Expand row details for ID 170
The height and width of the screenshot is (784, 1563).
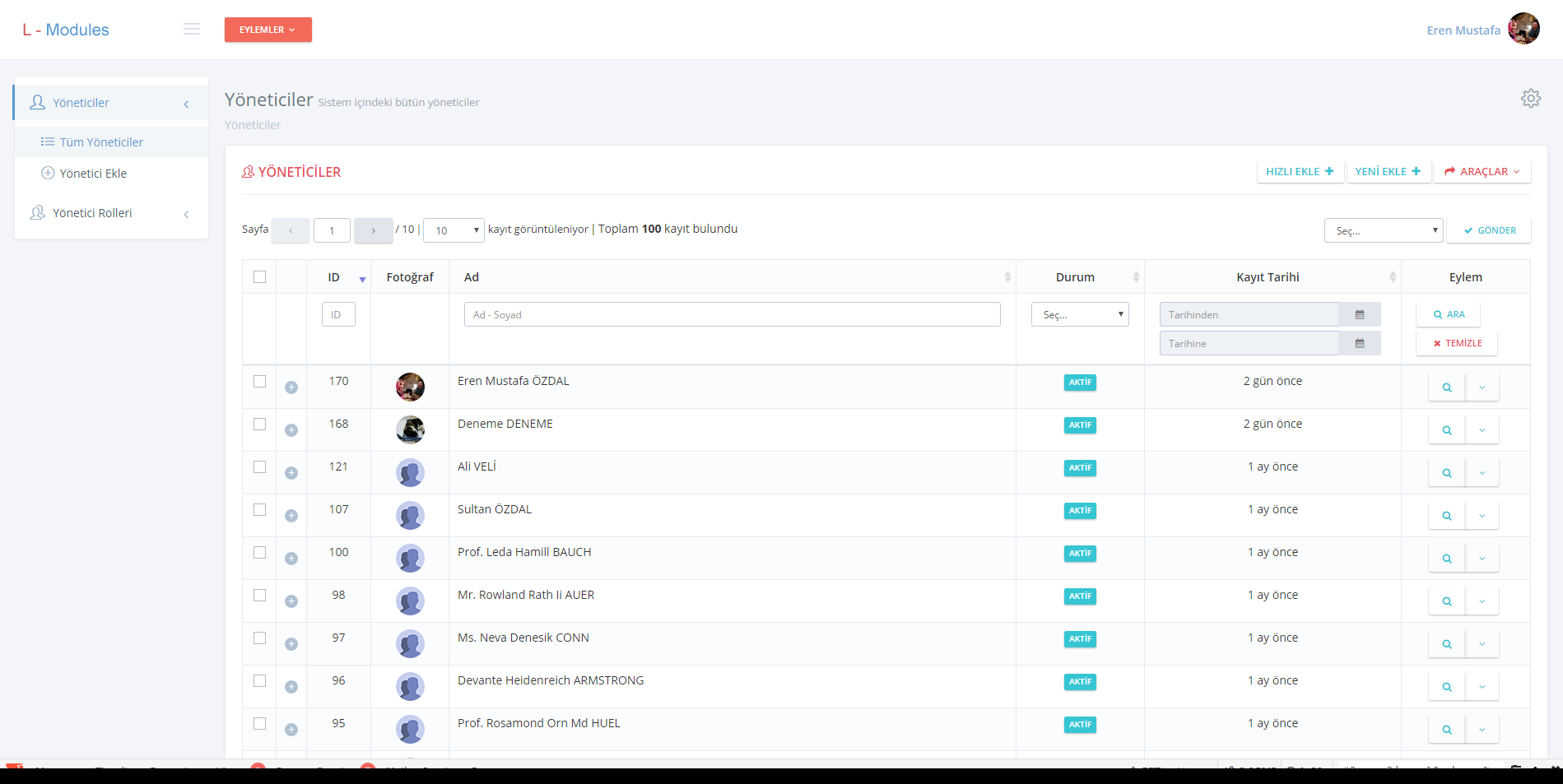tap(291, 387)
